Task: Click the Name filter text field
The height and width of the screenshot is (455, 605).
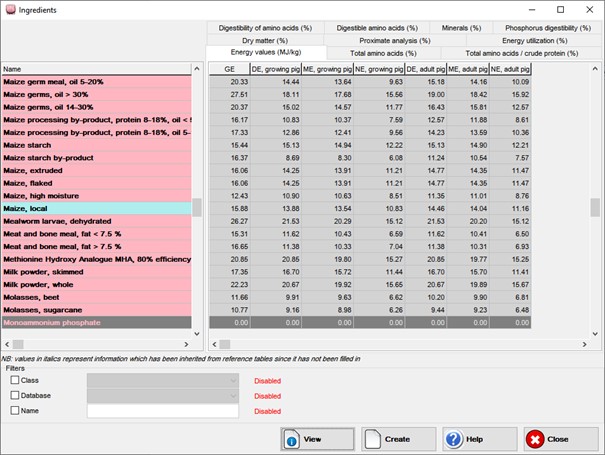Action: tap(162, 411)
